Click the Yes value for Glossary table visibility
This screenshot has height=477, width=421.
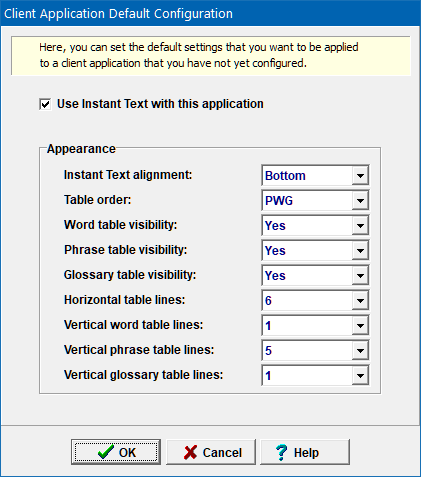275,276
